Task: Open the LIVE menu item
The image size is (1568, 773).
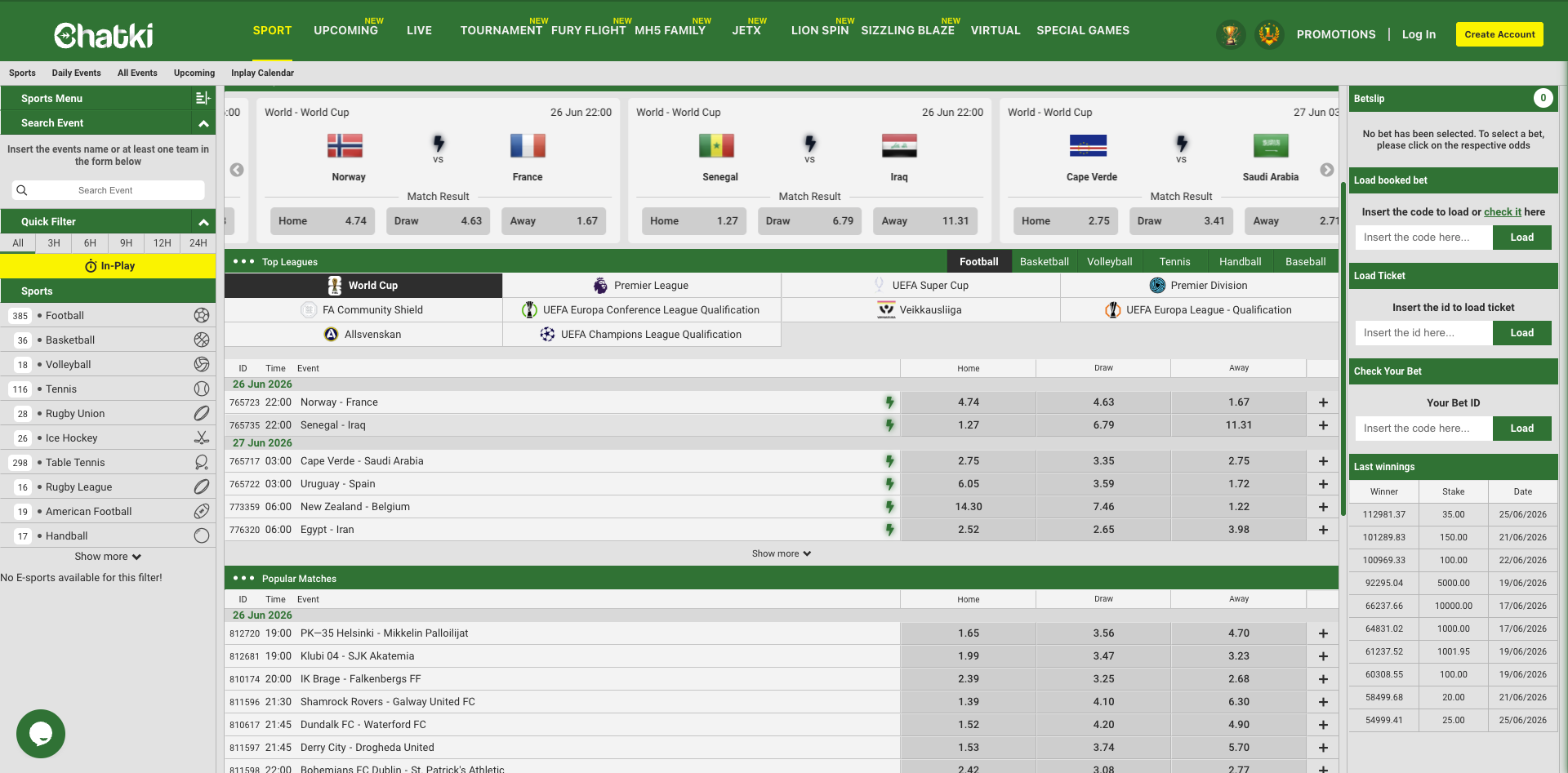Action: pos(419,30)
